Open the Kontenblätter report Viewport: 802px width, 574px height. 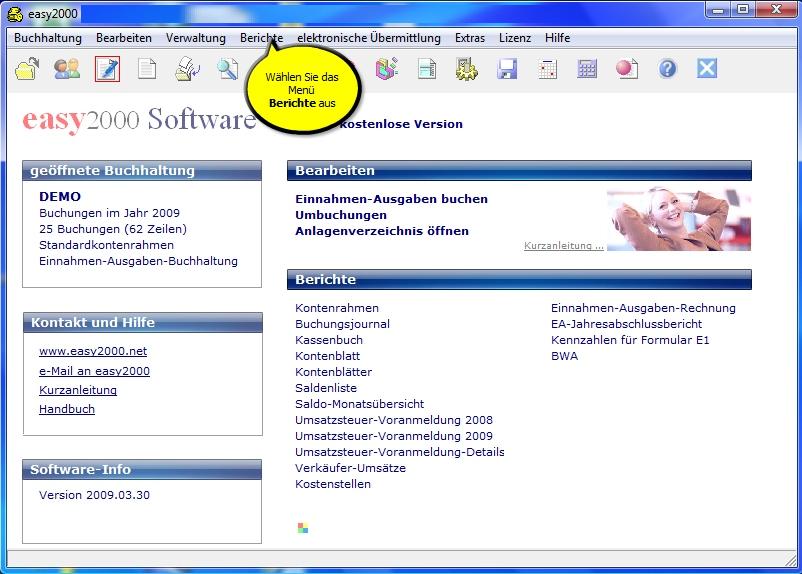(333, 372)
